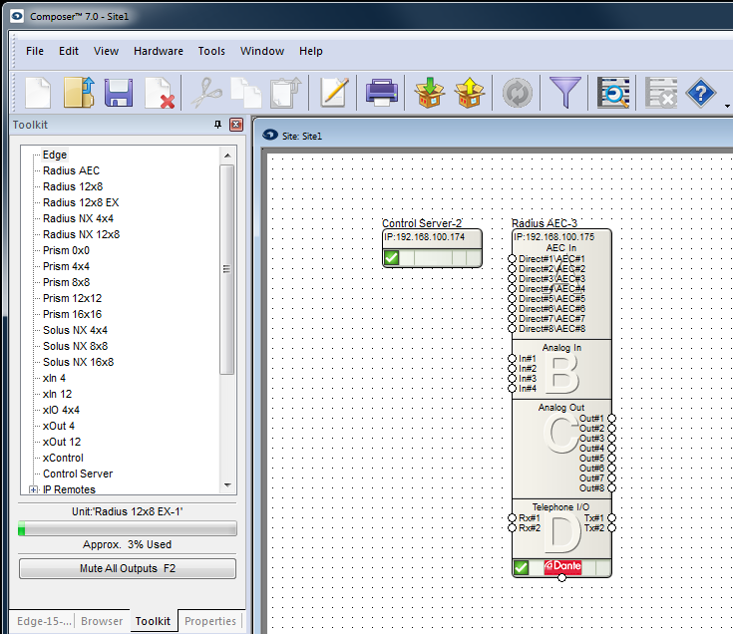Click Mute All Outputs F2 button
The height and width of the screenshot is (634, 733).
tap(127, 568)
